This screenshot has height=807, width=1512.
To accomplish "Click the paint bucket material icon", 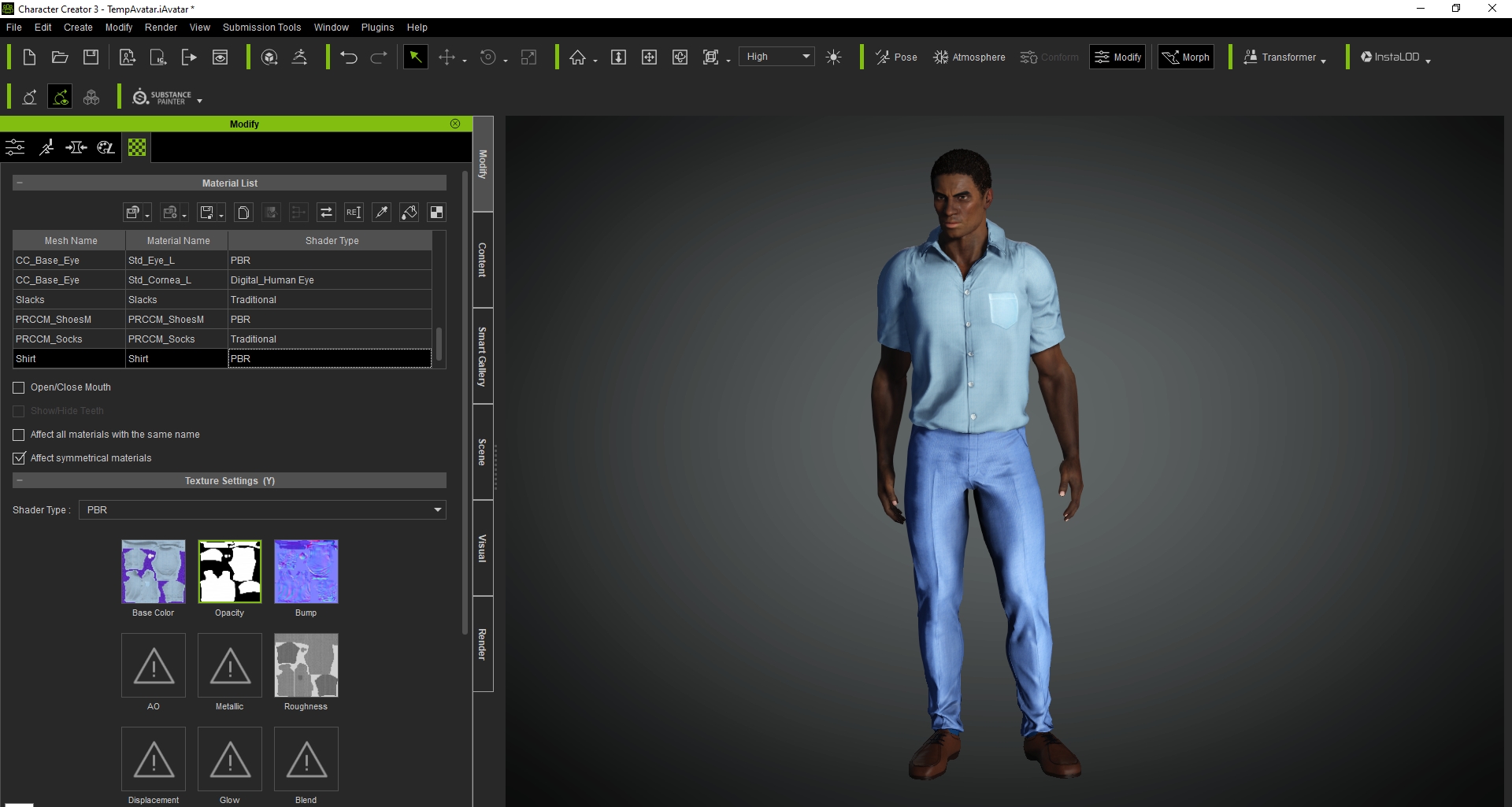I will 409,212.
